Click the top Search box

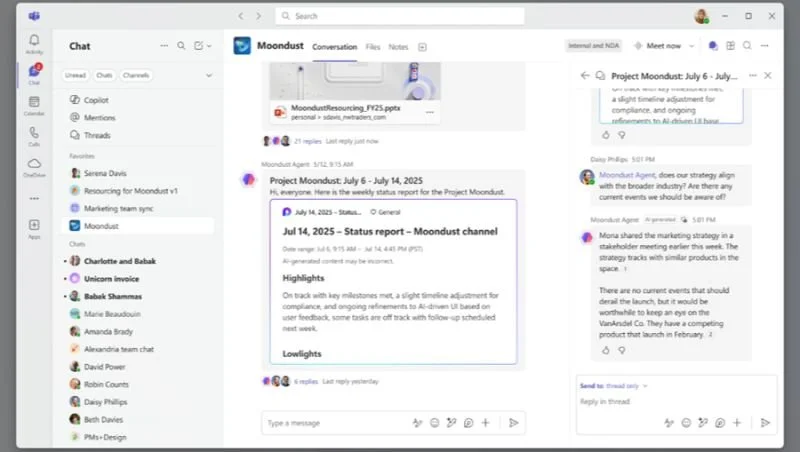(x=400, y=16)
